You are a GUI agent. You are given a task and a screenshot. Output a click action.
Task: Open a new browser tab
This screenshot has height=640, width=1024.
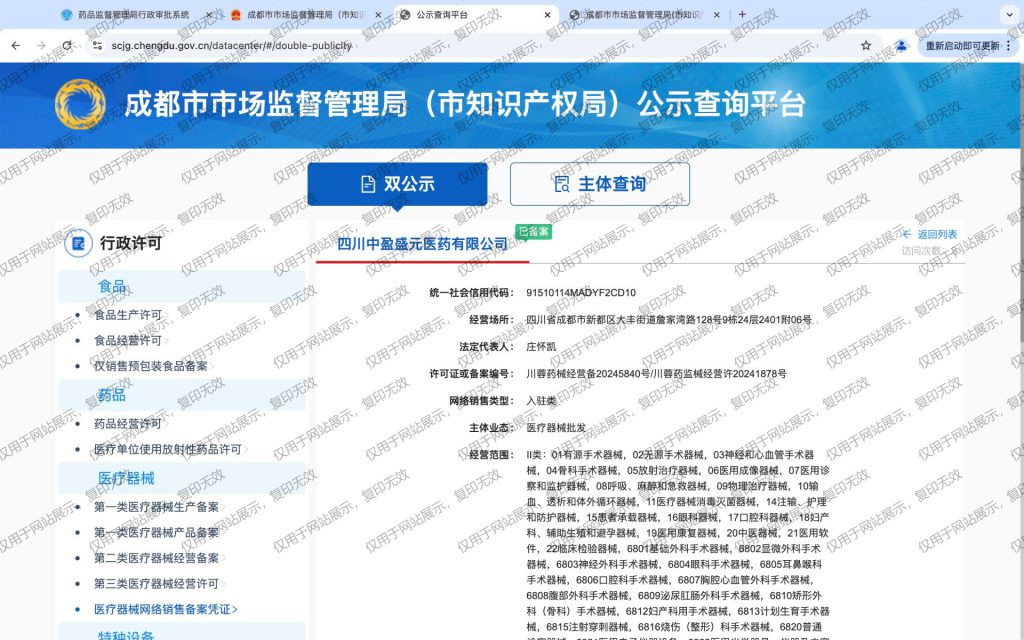742,14
